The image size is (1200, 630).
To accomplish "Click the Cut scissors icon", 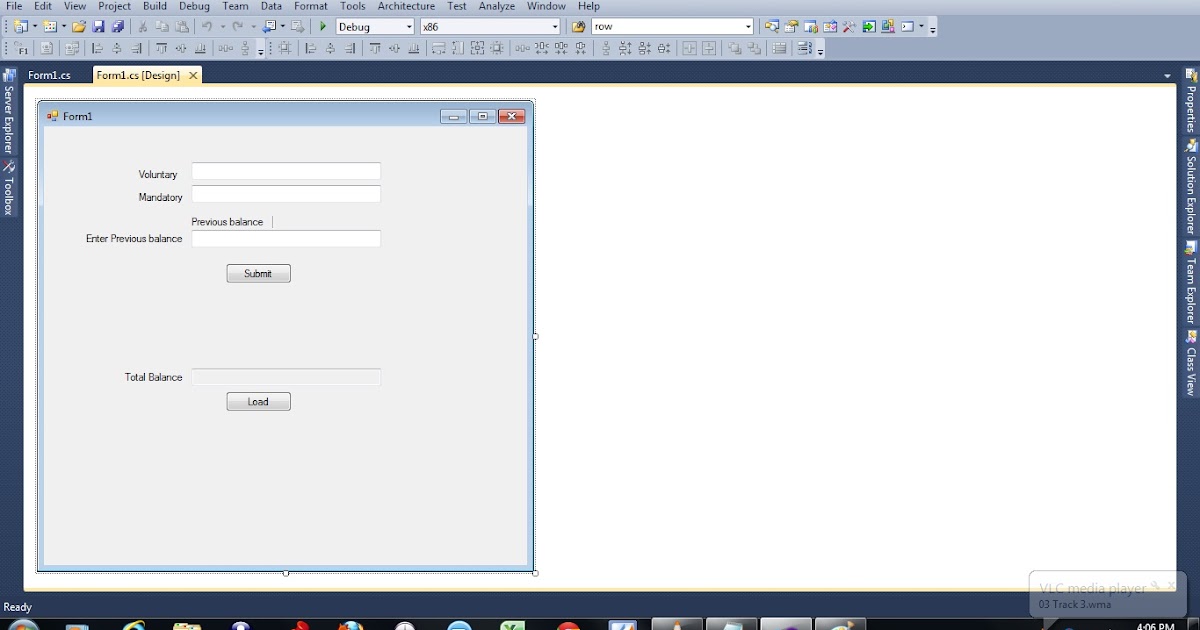I will [x=143, y=27].
